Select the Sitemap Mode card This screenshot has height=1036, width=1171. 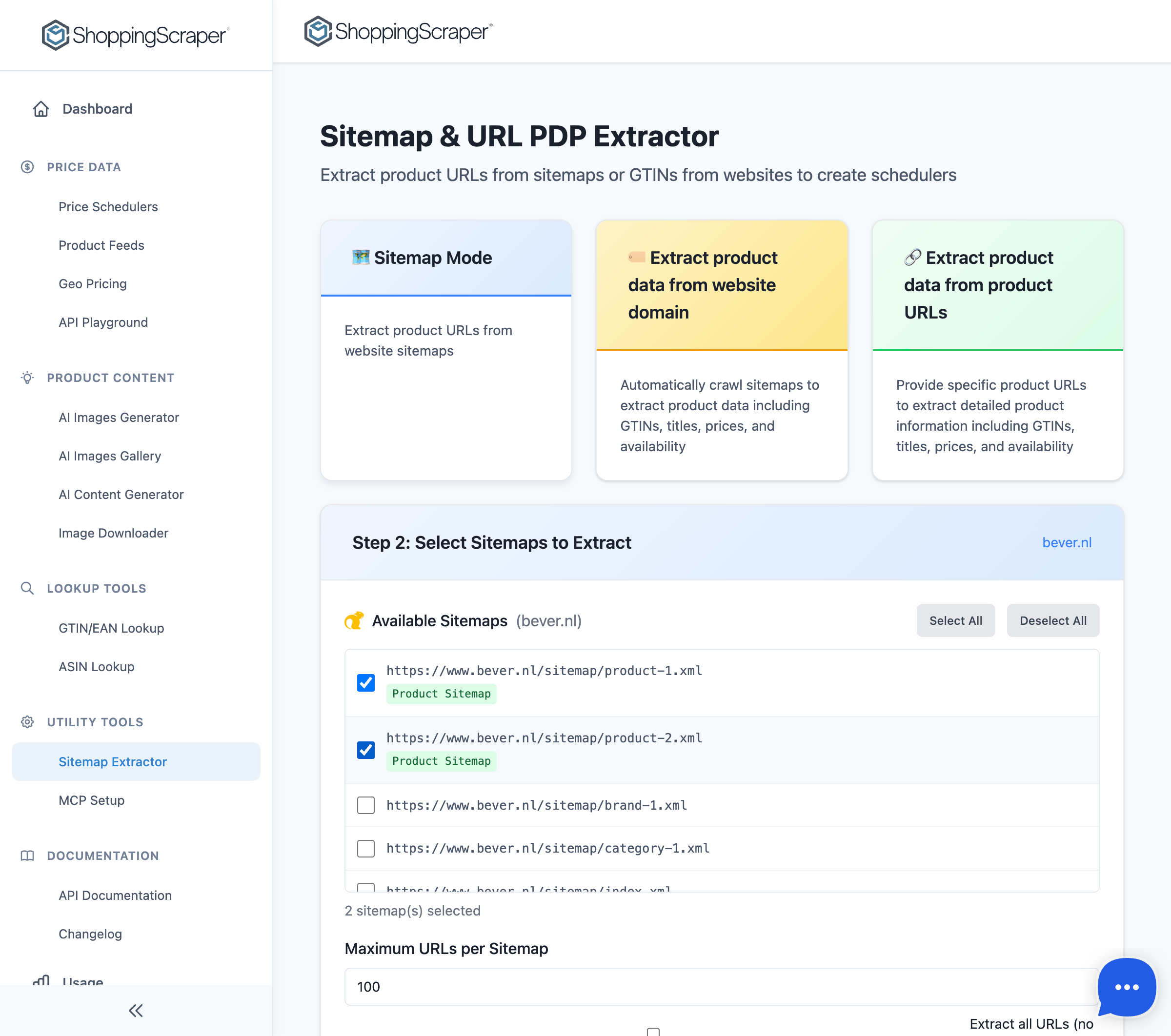click(x=446, y=349)
